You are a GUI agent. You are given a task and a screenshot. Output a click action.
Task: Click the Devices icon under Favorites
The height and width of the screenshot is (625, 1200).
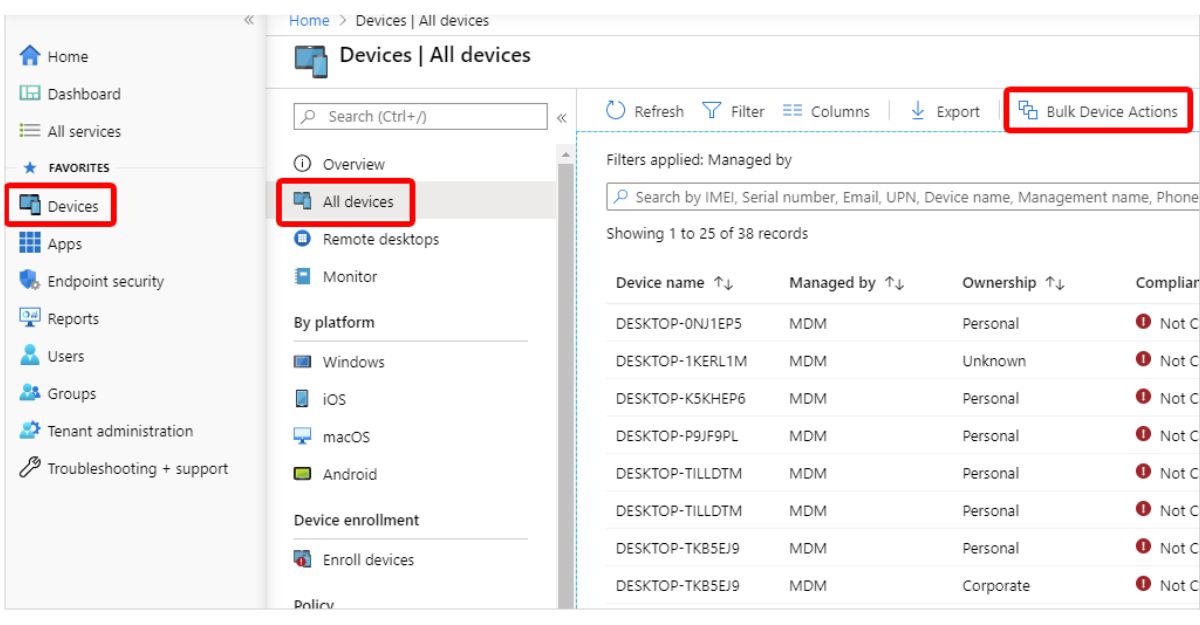[x=29, y=206]
